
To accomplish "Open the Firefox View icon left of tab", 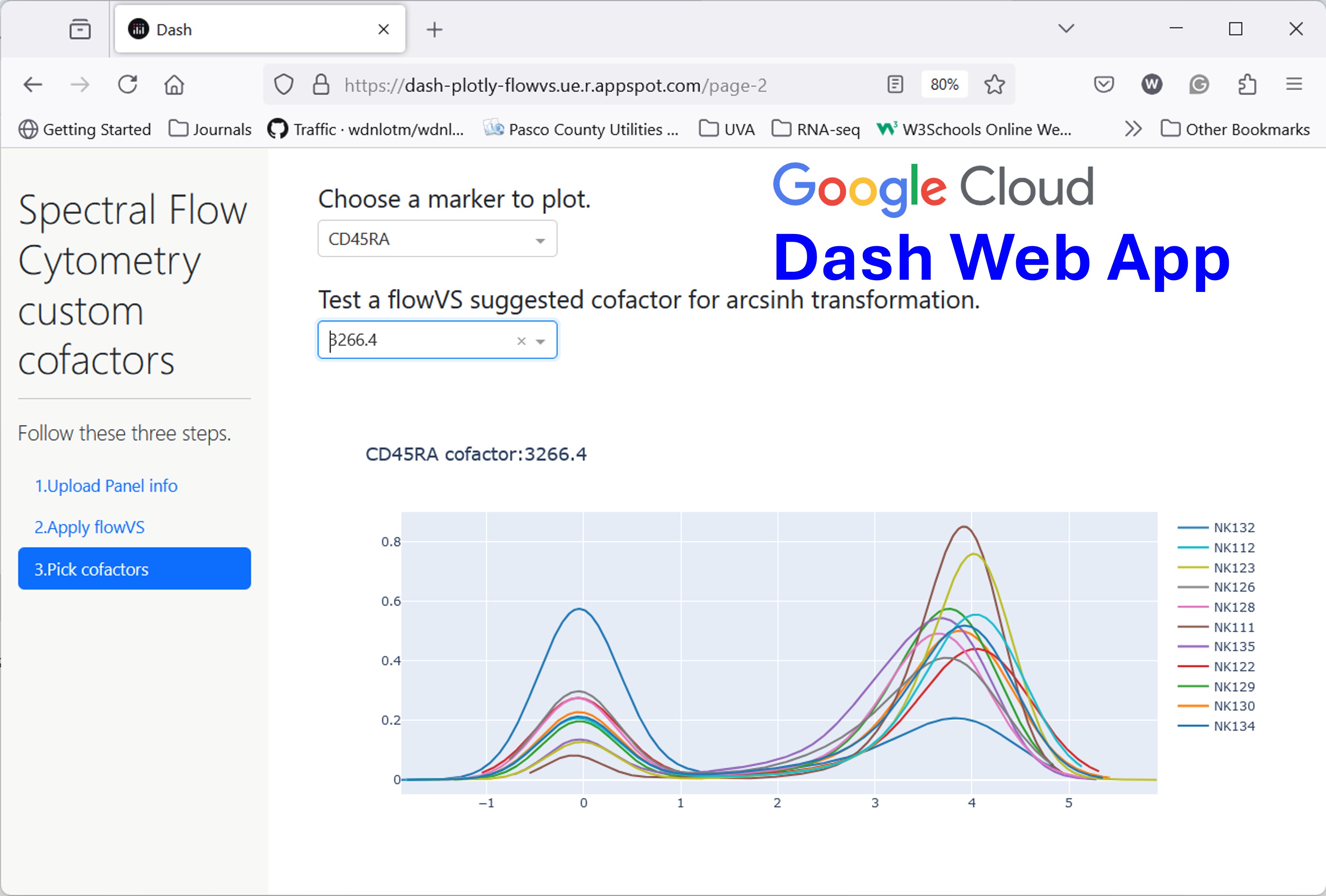I will 80,29.
